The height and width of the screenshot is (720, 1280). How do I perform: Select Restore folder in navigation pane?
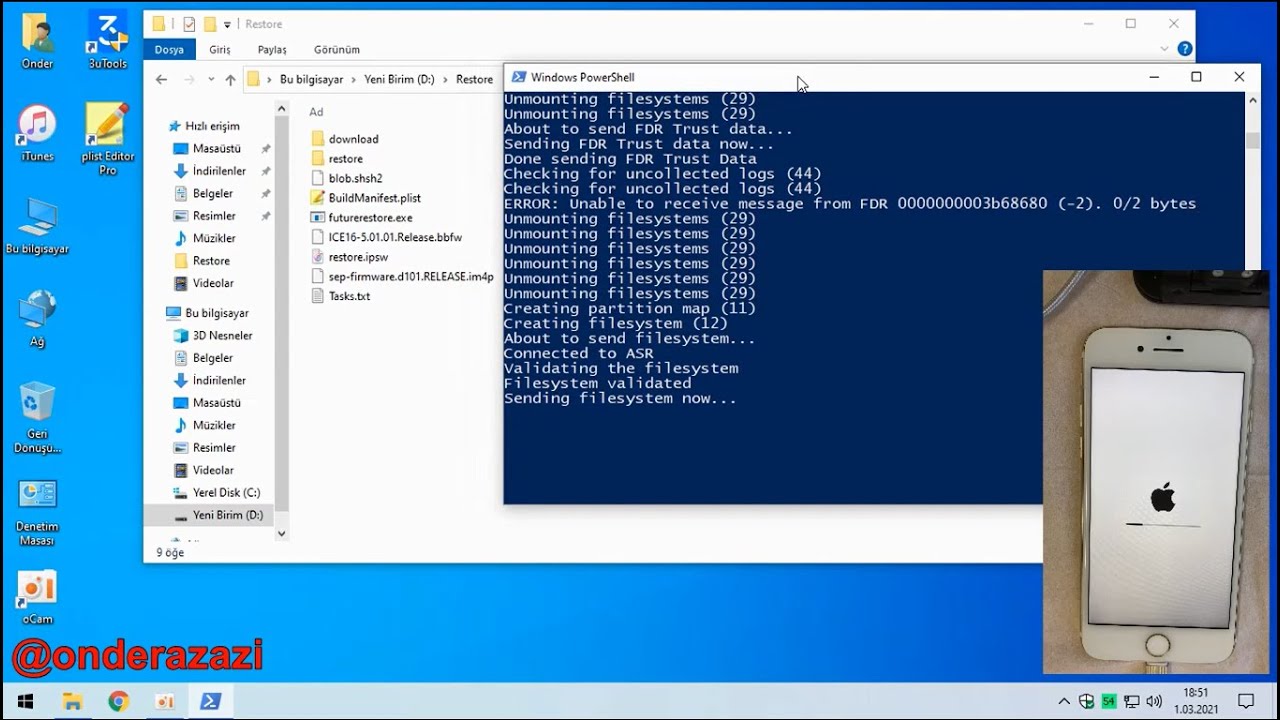tap(210, 260)
